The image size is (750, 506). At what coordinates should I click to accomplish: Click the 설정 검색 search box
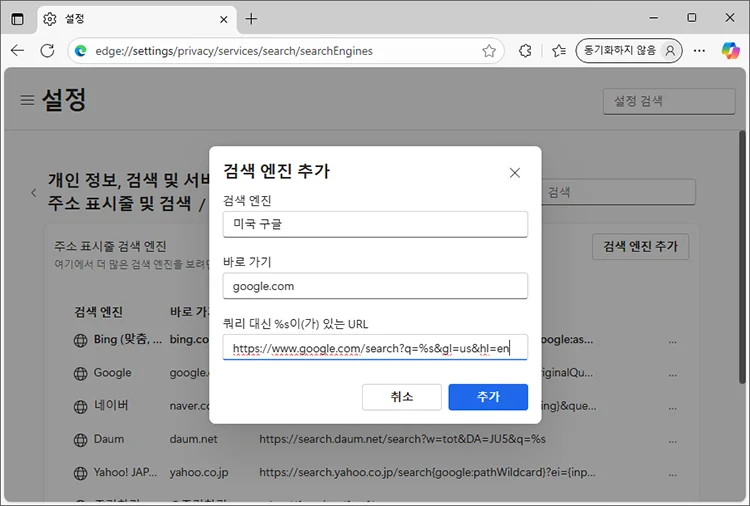669,101
